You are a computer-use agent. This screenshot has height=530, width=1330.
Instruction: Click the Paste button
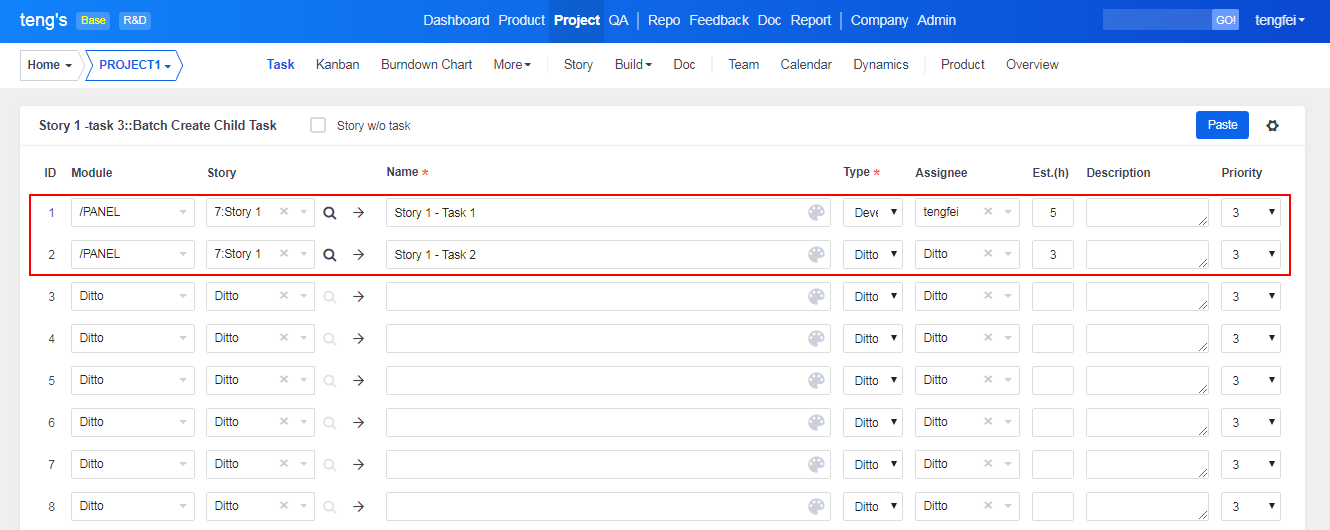[1222, 125]
